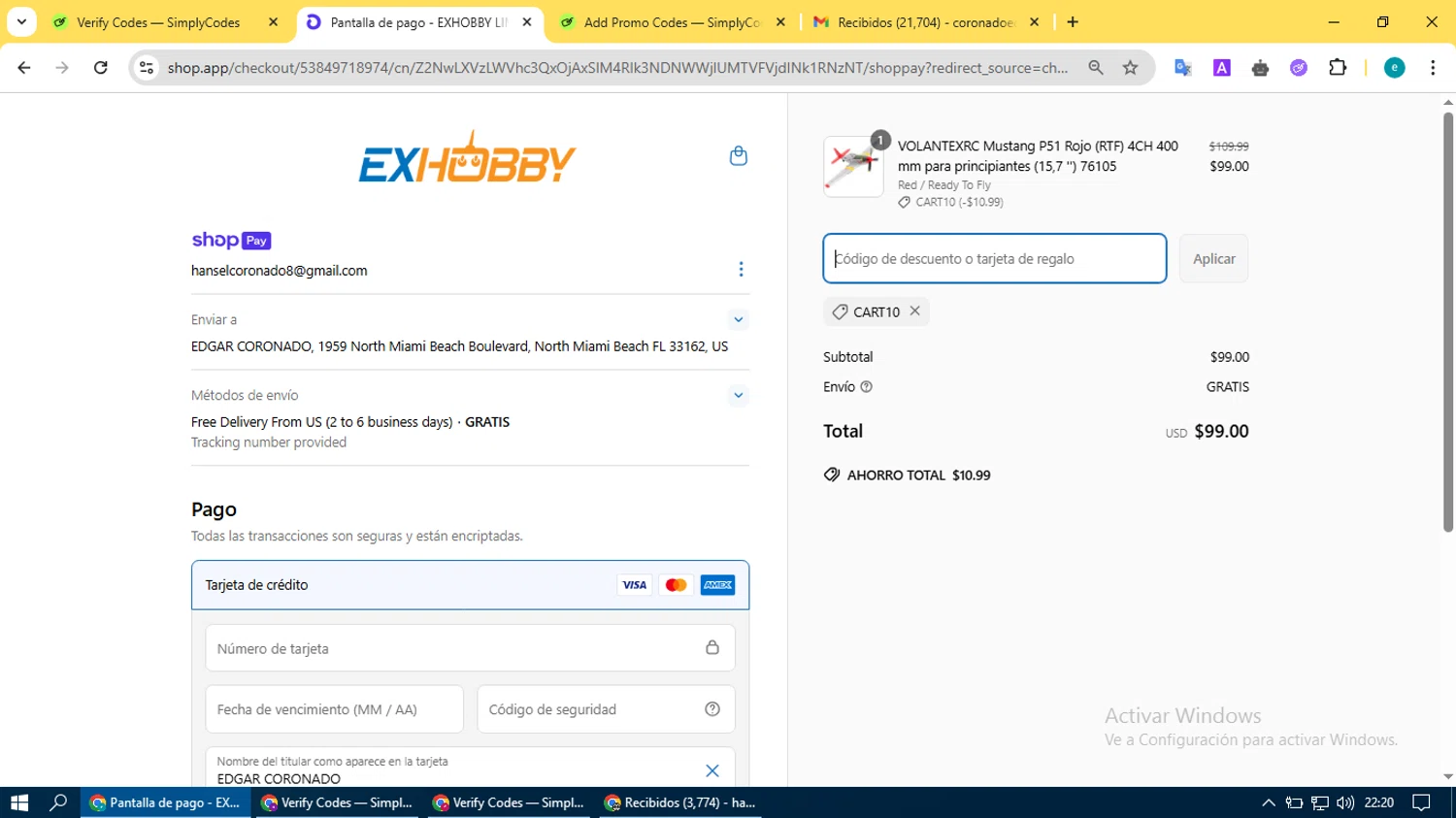Open the zoom magnifier icon in address bar
The image size is (1456, 818).
[x=1096, y=67]
